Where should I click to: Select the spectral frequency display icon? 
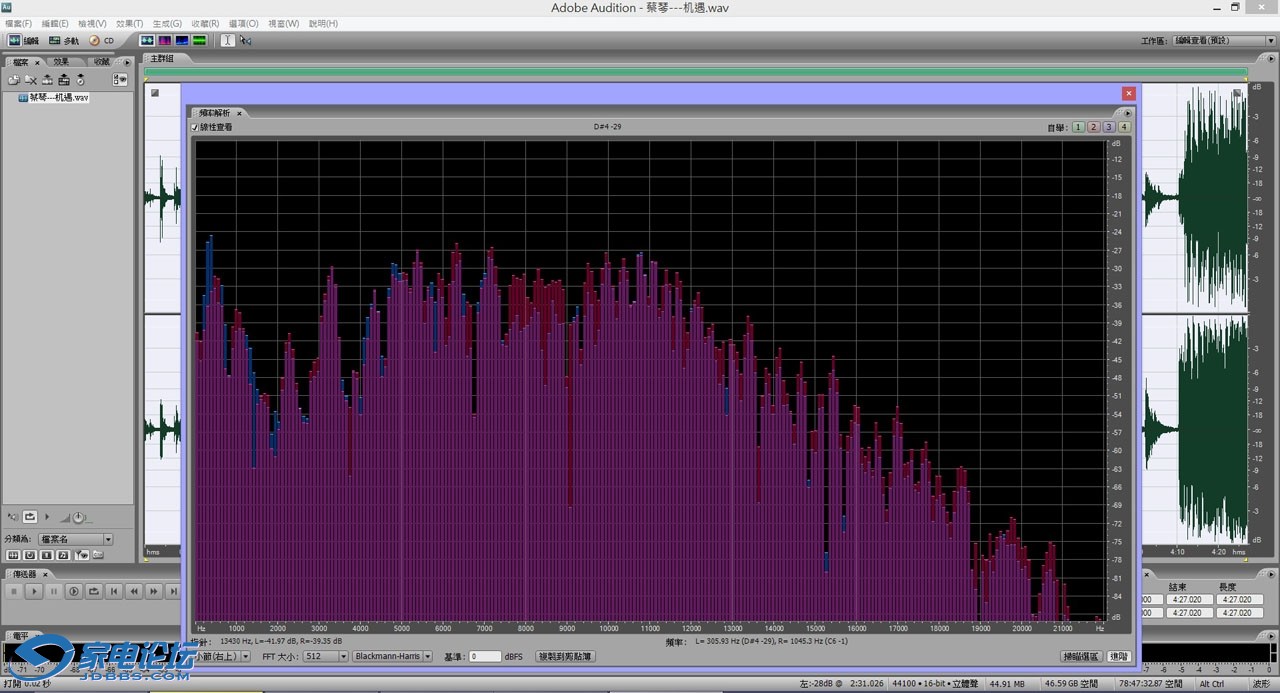click(x=165, y=41)
